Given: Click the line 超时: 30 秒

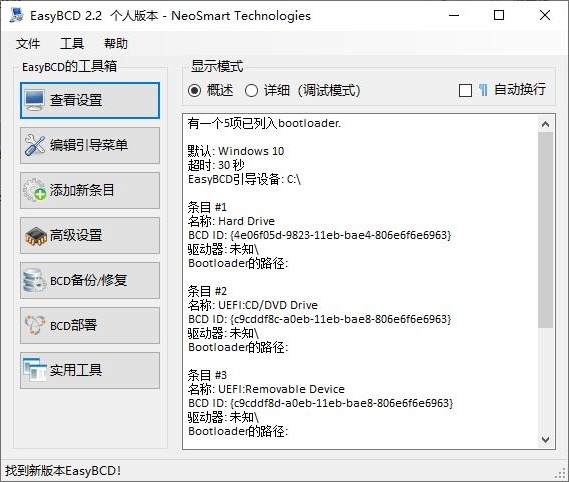Looking at the screenshot, I should pos(216,165).
